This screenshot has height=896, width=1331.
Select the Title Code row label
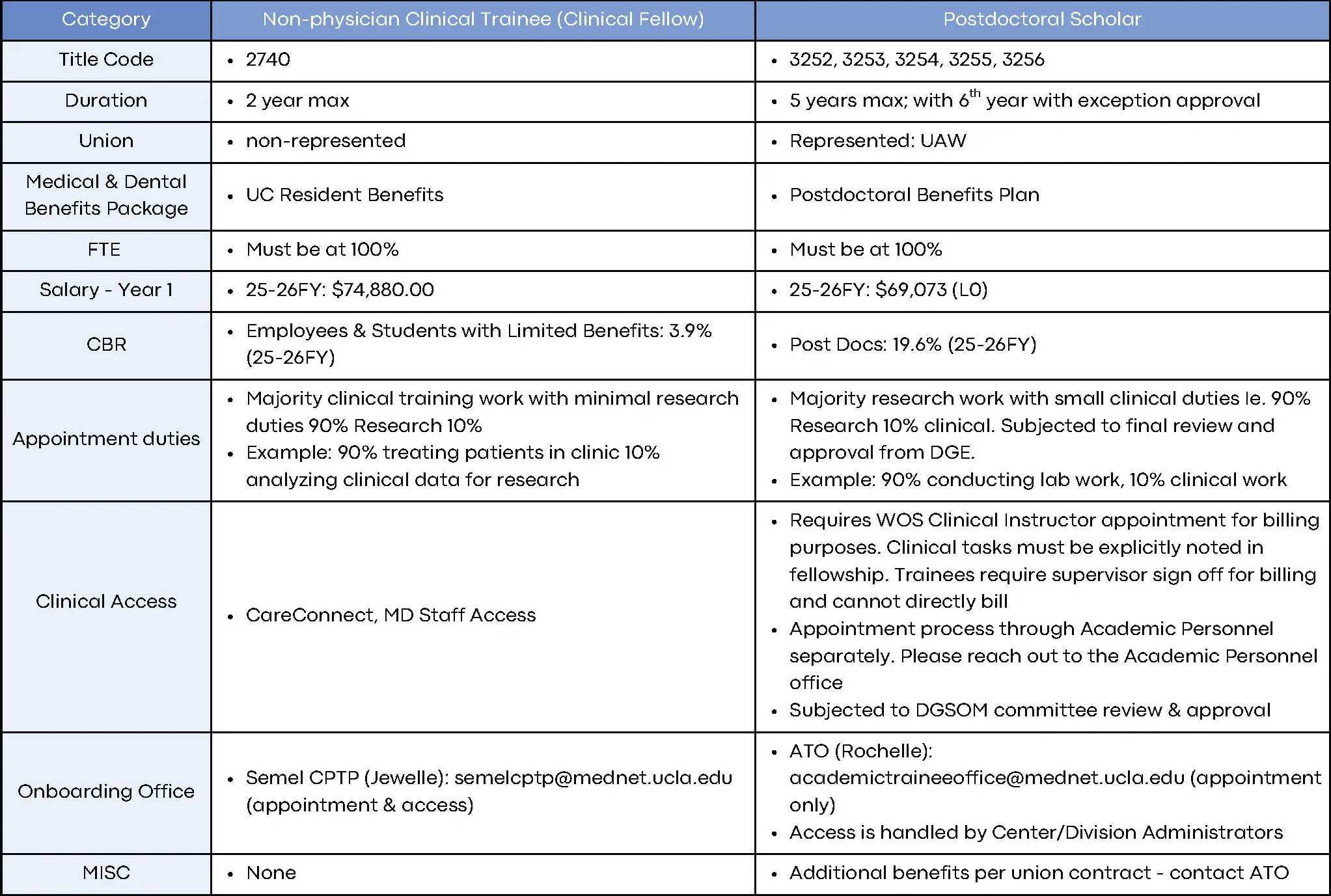click(106, 60)
